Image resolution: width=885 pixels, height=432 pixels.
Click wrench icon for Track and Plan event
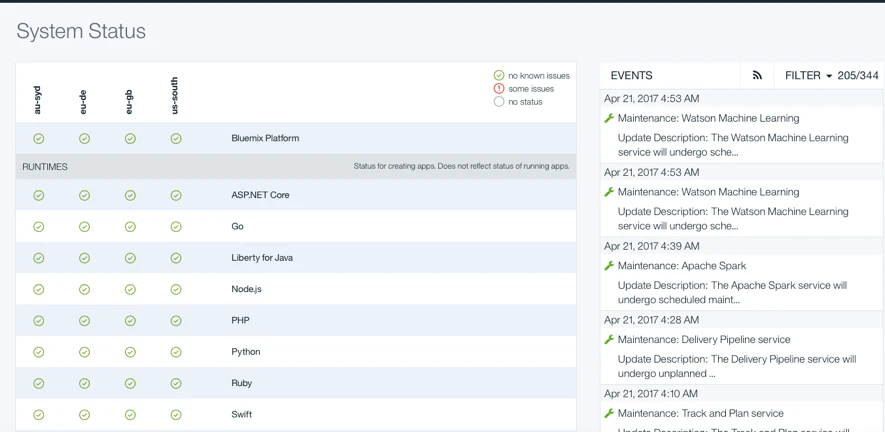click(609, 413)
